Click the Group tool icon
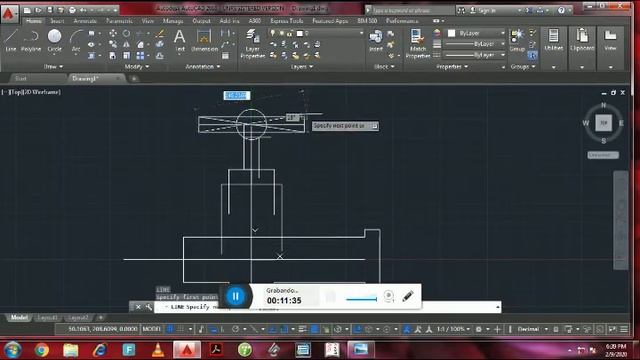Image resolution: width=640 pixels, height=360 pixels. (x=517, y=40)
